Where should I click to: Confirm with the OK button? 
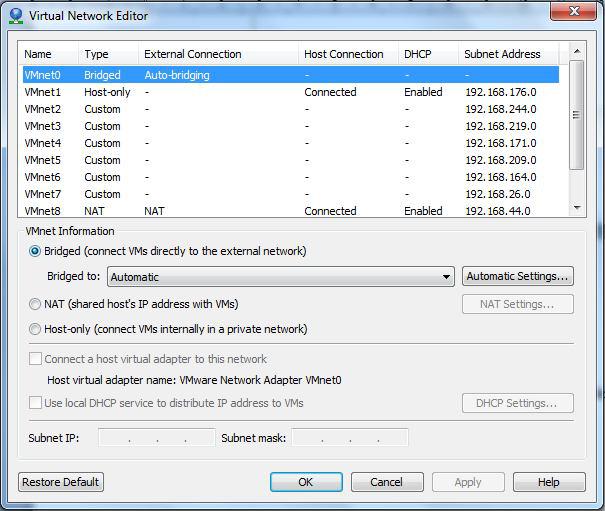306,482
